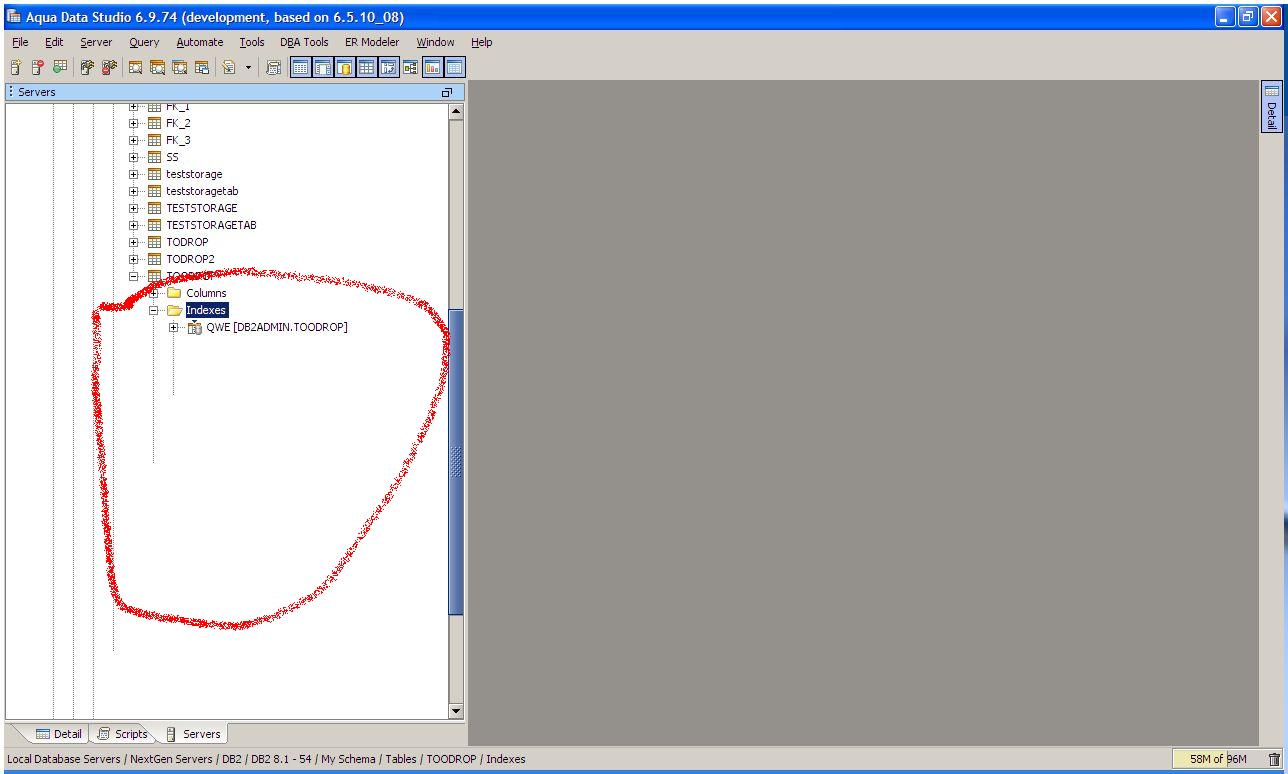Open the Help menu
The height and width of the screenshot is (774, 1288).
[x=481, y=42]
